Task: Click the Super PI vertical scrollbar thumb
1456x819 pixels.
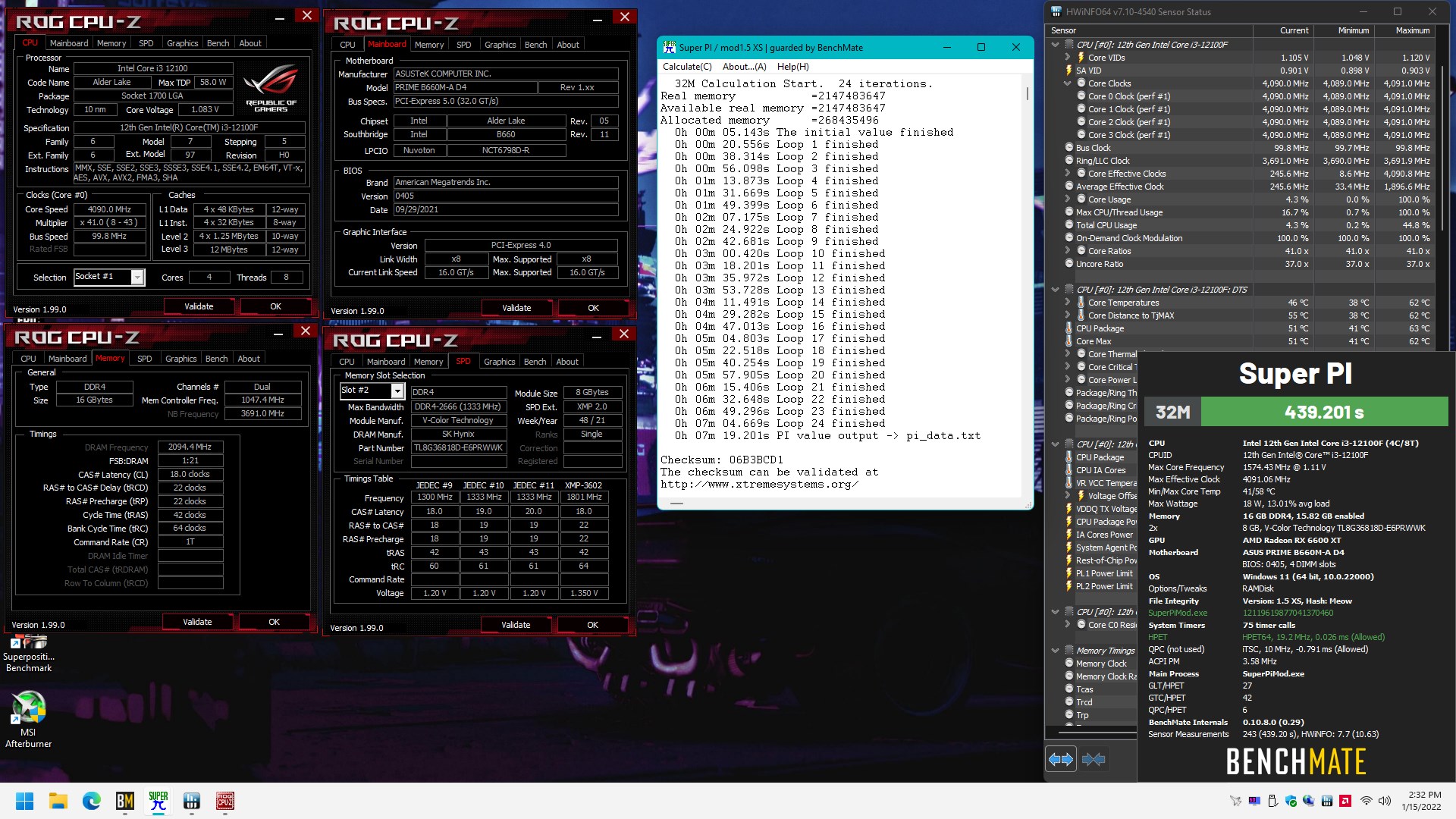Action: [1028, 93]
